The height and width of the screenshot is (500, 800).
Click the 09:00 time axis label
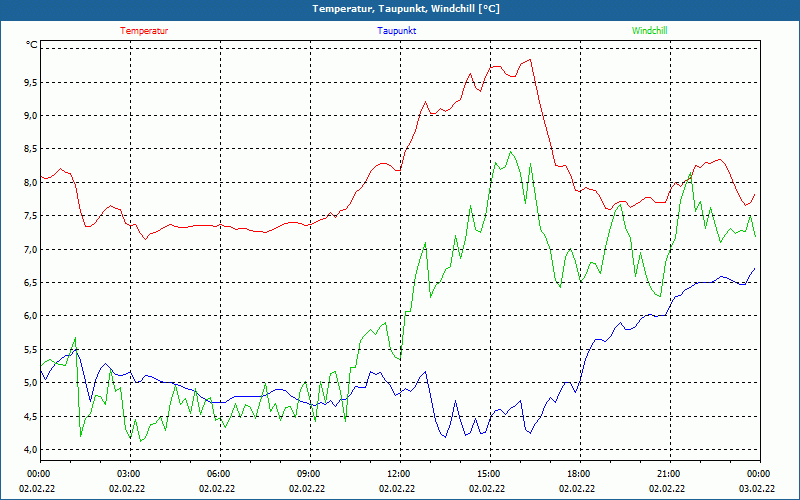pyautogui.click(x=309, y=474)
